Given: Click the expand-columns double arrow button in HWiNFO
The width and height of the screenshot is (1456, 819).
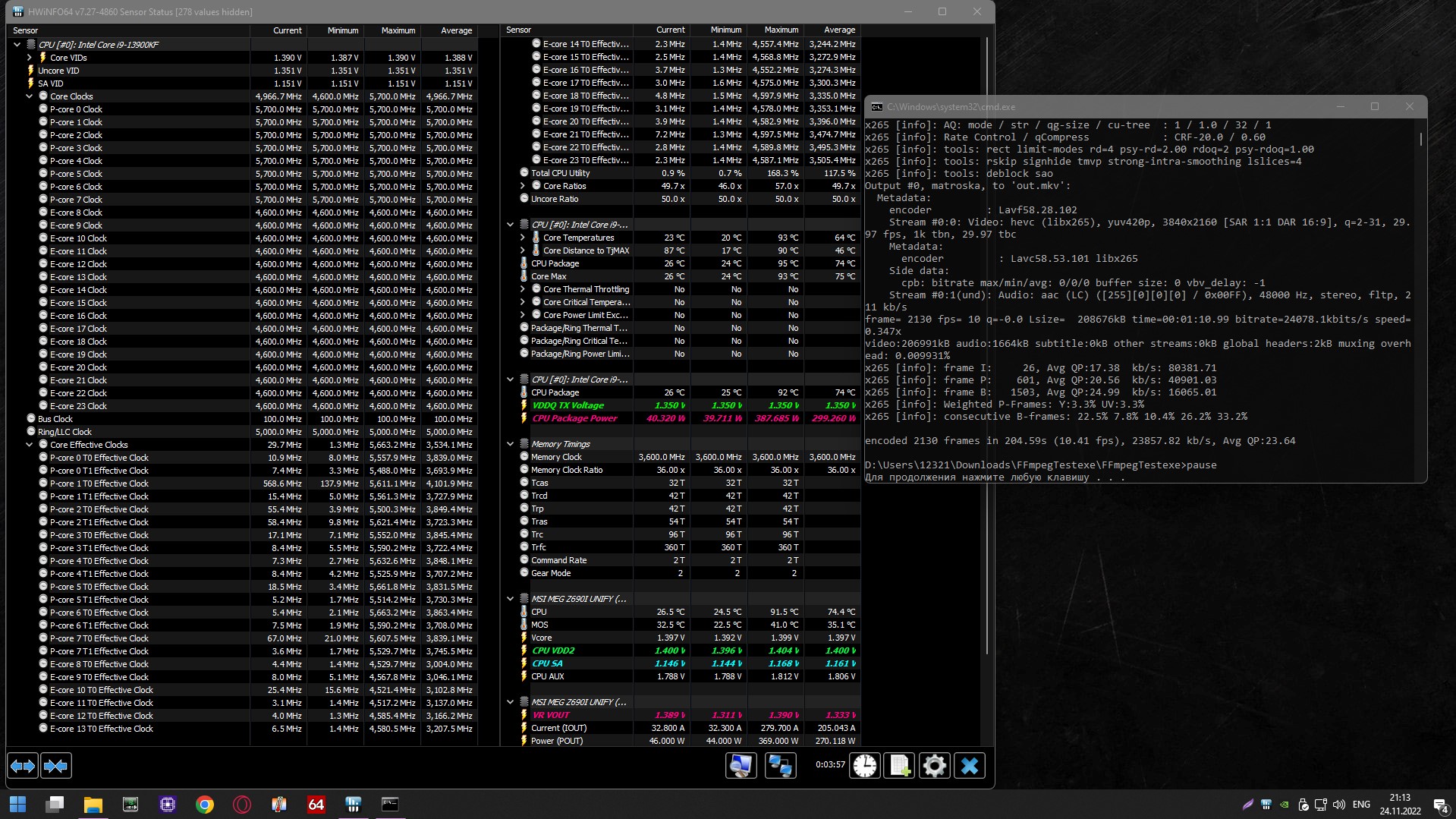Looking at the screenshot, I should (x=23, y=766).
